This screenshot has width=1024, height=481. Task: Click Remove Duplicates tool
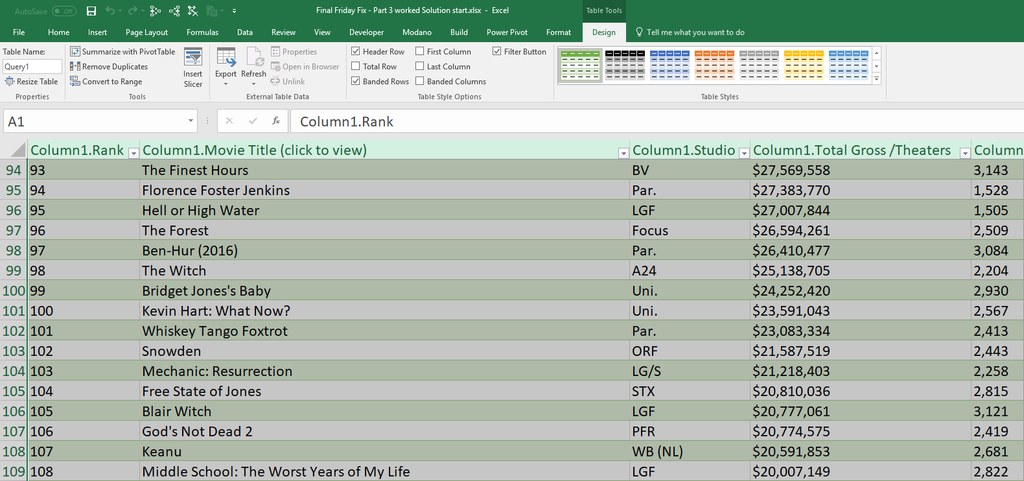pyautogui.click(x=109, y=67)
